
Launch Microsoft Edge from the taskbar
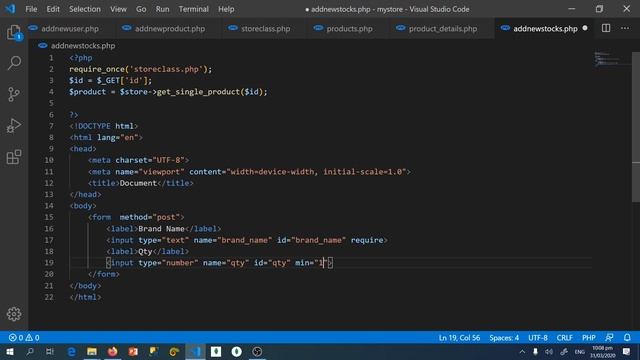pos(71,351)
